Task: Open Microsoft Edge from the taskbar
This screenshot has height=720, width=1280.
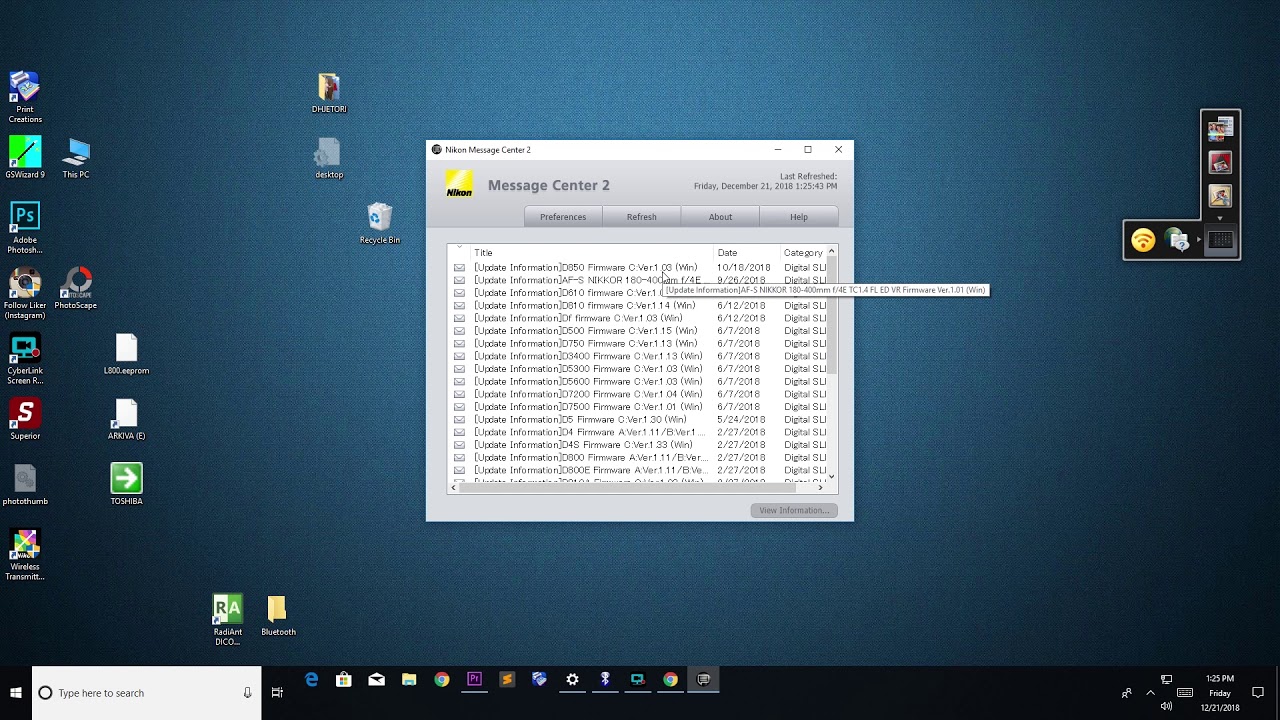Action: [x=311, y=680]
